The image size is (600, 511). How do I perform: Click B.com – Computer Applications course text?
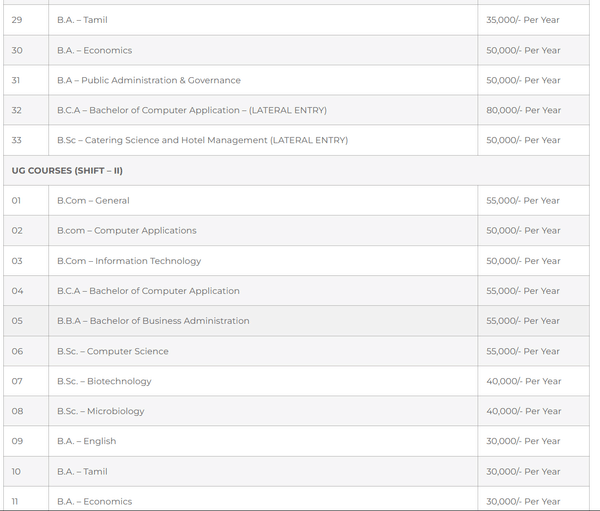127,230
